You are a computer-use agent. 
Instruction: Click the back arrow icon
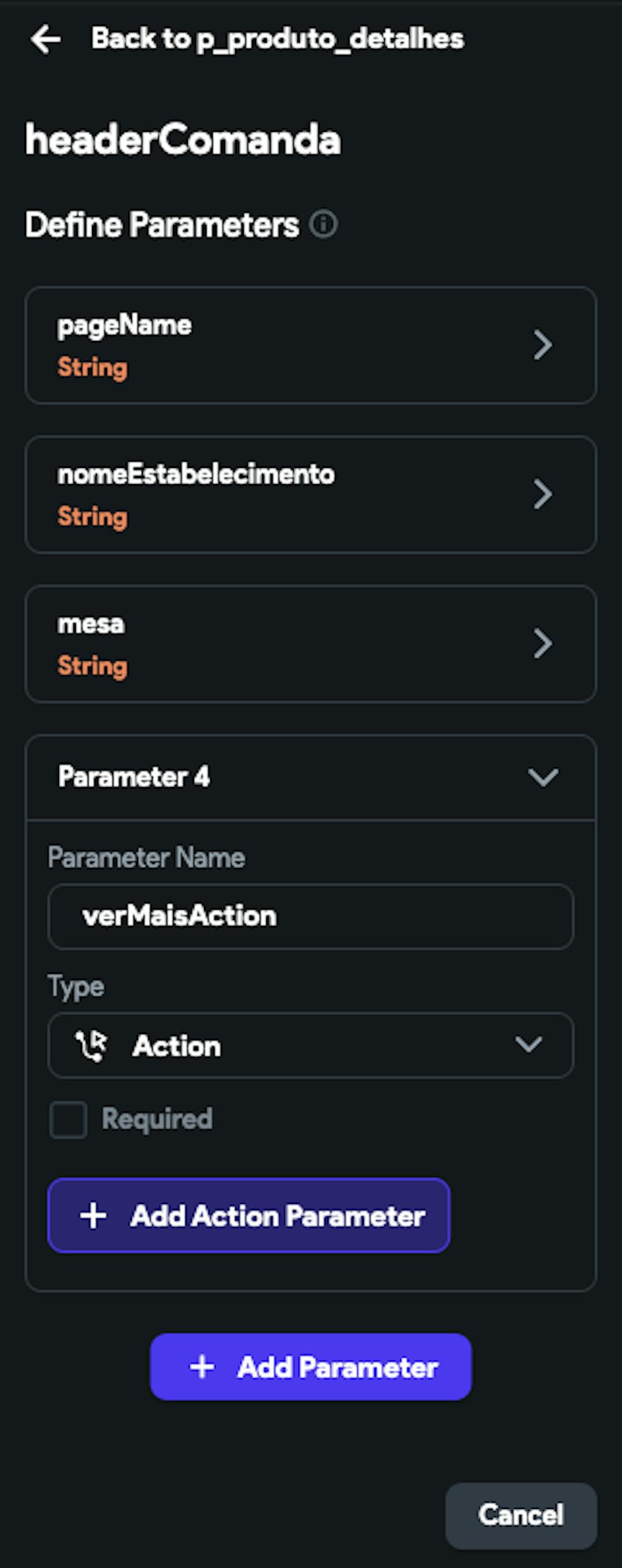45,40
